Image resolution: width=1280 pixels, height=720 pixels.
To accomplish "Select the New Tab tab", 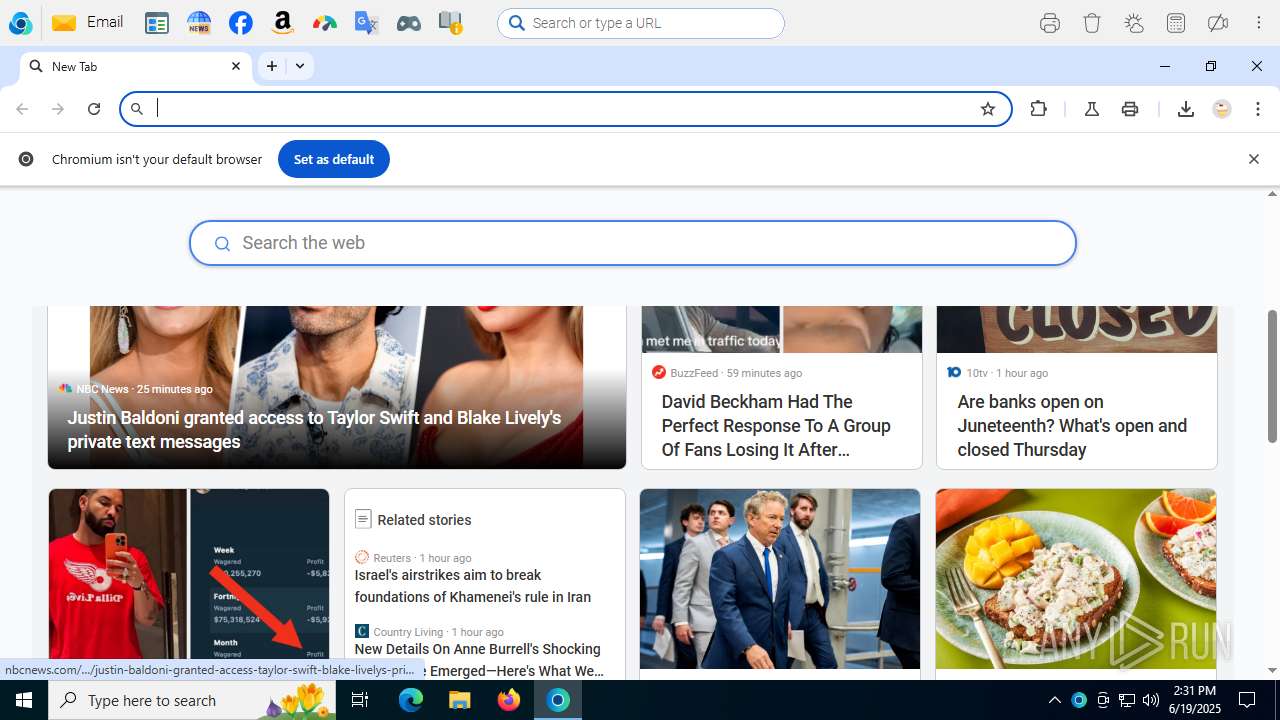I will coord(135,66).
